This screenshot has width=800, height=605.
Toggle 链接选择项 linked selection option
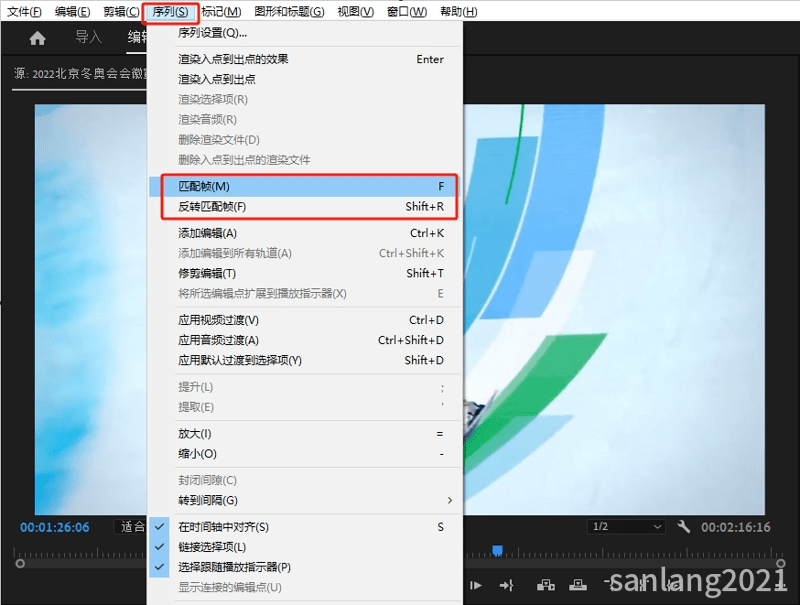click(159, 547)
